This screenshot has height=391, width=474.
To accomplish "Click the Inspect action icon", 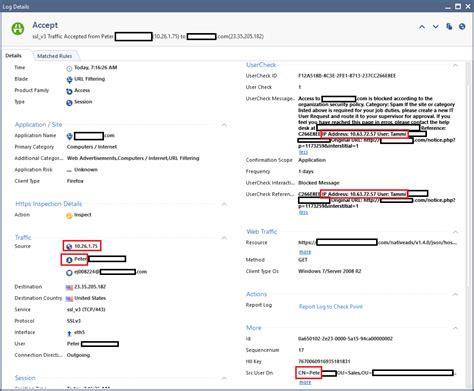I will pos(69,216).
